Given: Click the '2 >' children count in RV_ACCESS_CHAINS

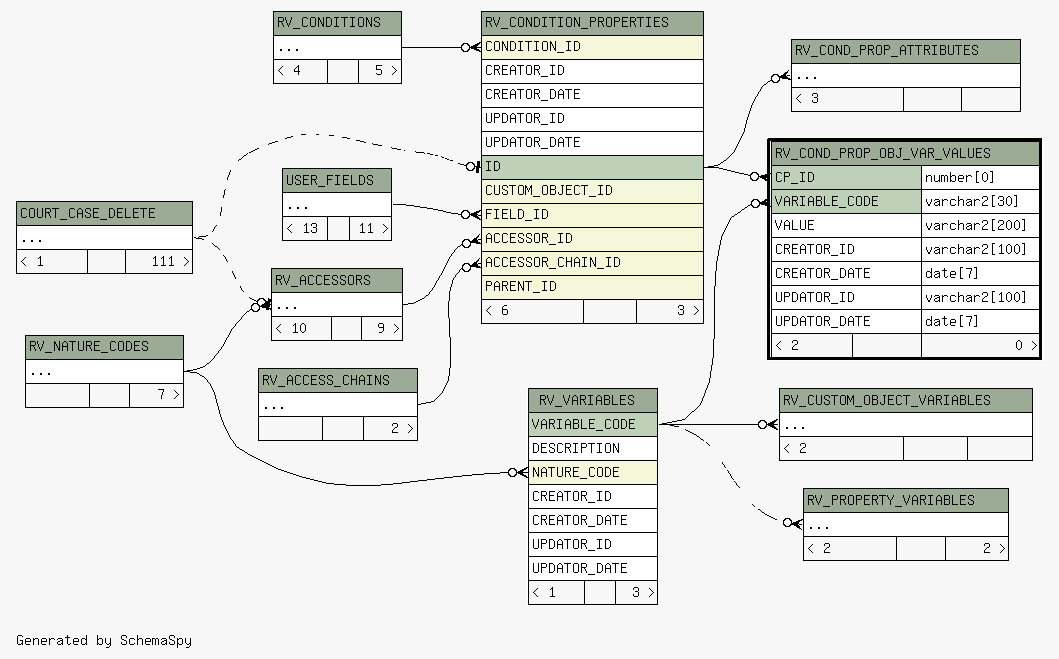Looking at the screenshot, I should coord(390,429).
